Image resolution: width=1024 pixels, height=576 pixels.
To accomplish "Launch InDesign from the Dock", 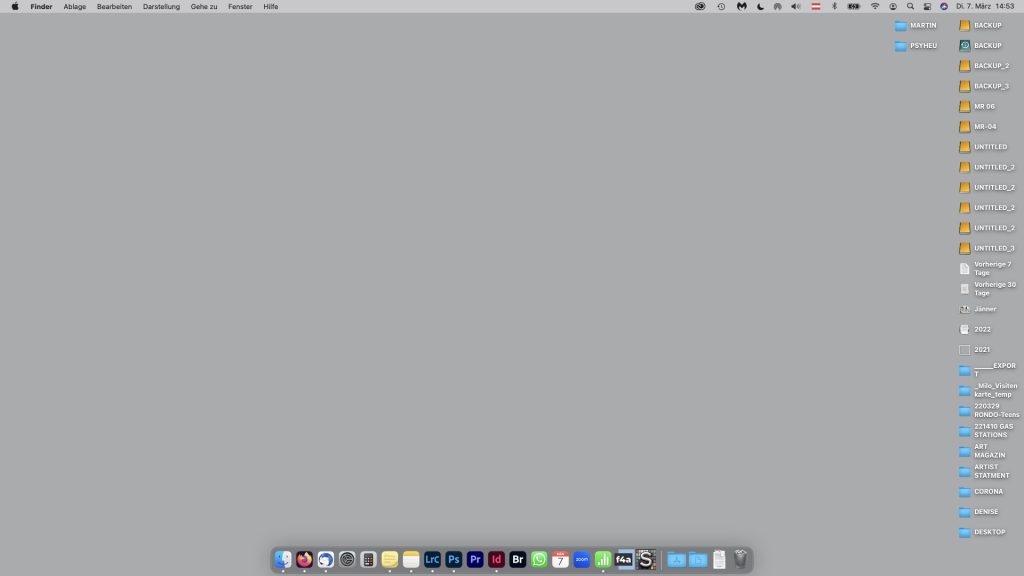I will coord(496,560).
